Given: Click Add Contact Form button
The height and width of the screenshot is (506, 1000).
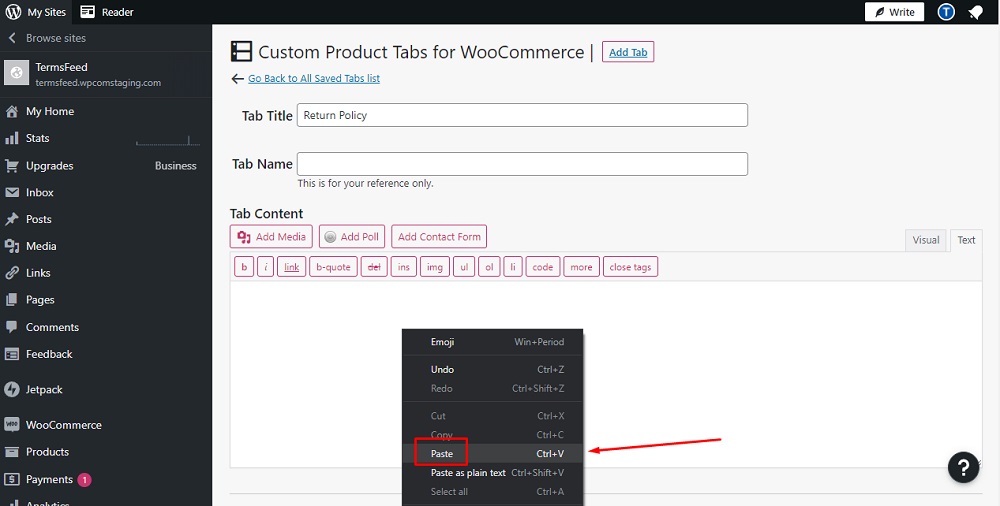Looking at the screenshot, I should [x=439, y=237].
